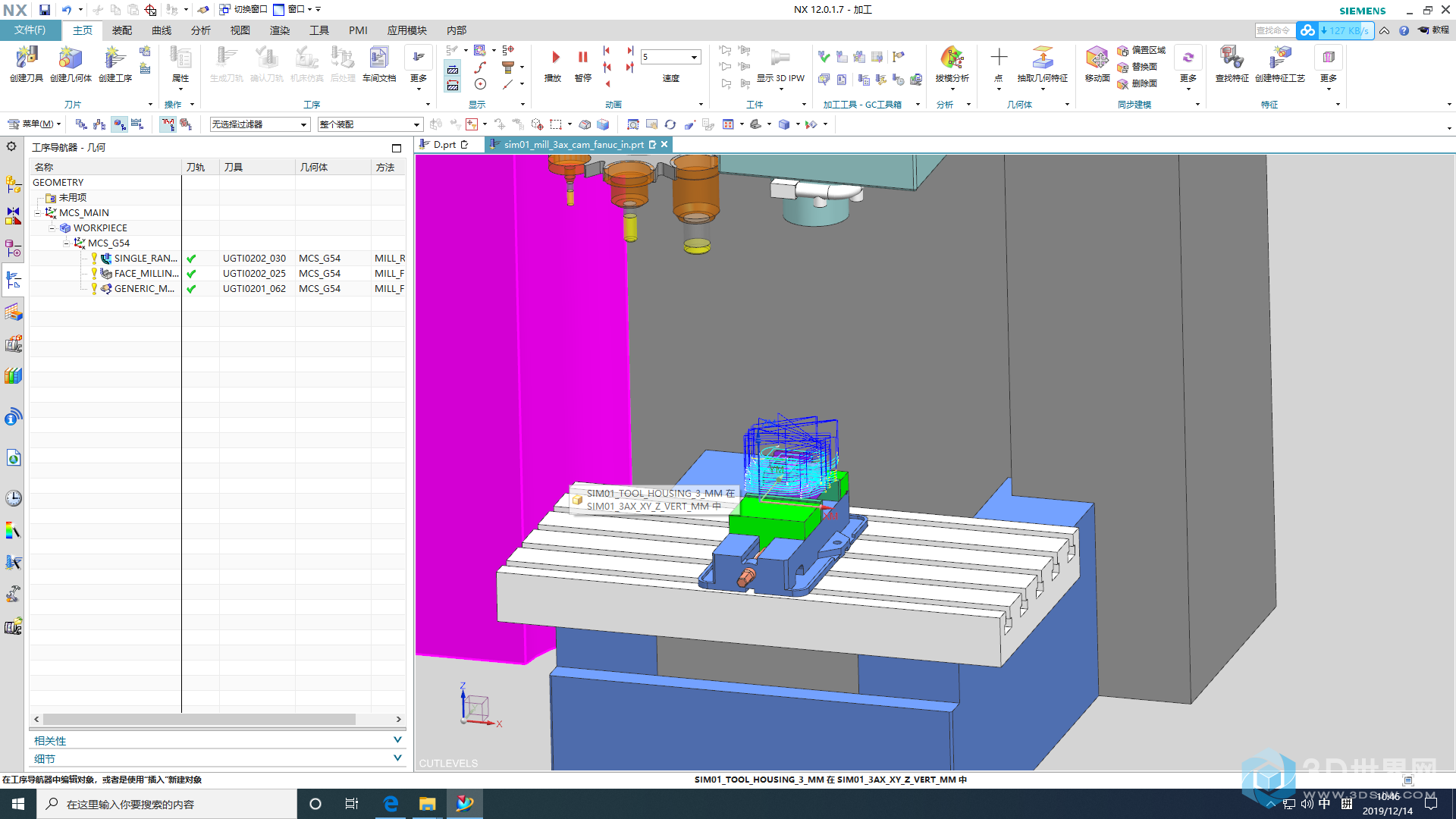Image resolution: width=1456 pixels, height=819 pixels.
Task: Click Create Geometry (创建几何体) icon
Action: [71, 64]
